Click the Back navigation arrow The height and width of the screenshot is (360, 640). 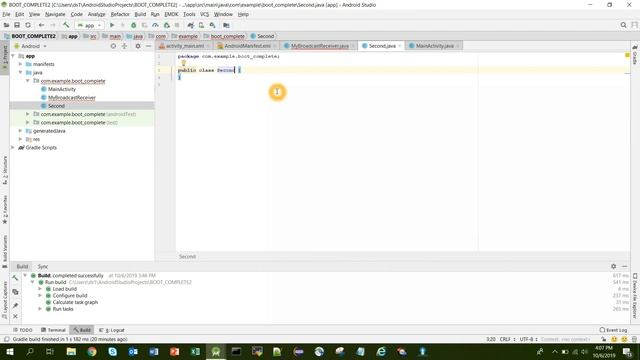click(x=41, y=25)
